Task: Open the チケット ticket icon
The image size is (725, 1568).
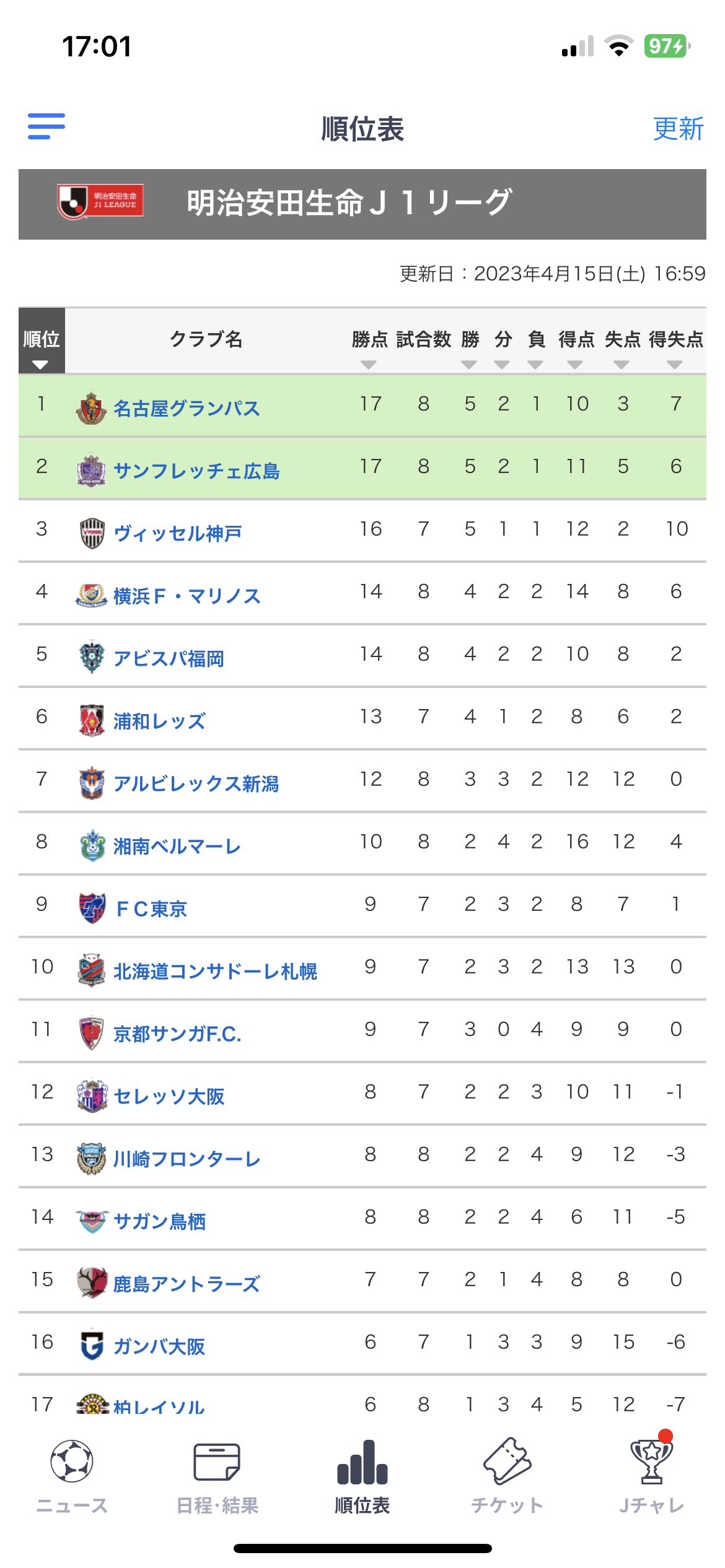Action: pyautogui.click(x=507, y=1461)
